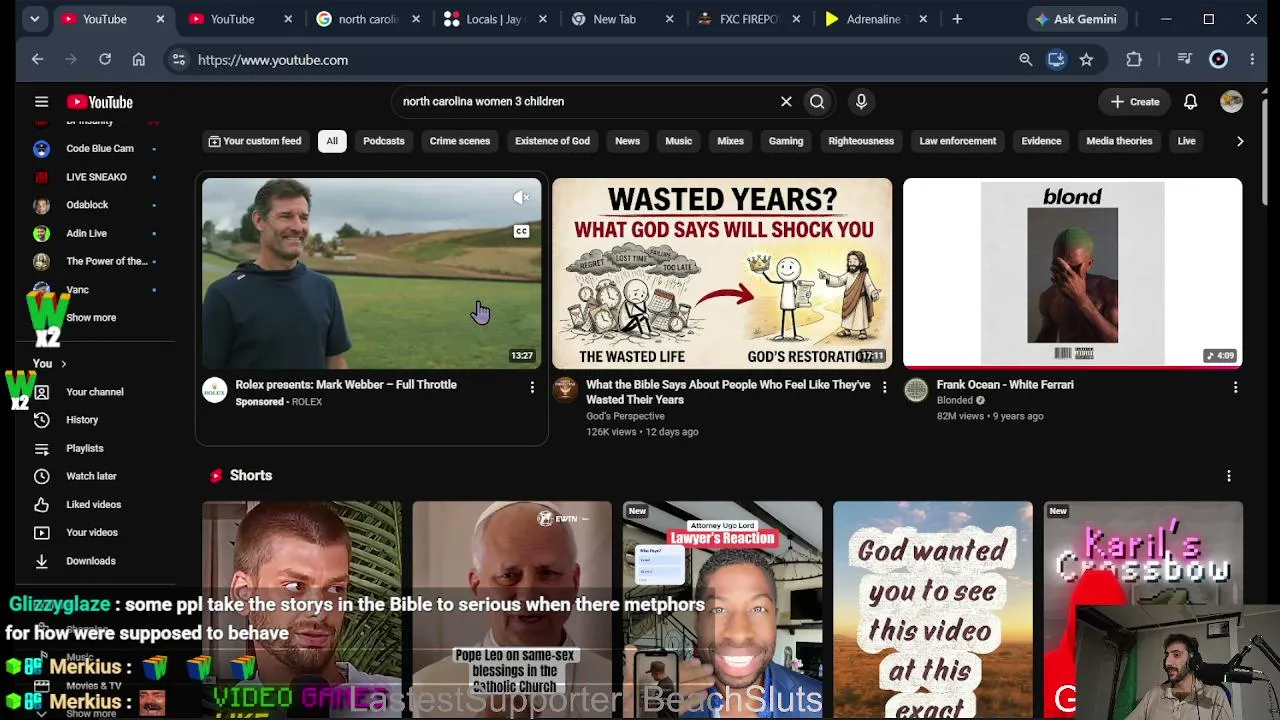Select the Gaming filter chip
Screen dimensions: 1280x720
(786, 141)
